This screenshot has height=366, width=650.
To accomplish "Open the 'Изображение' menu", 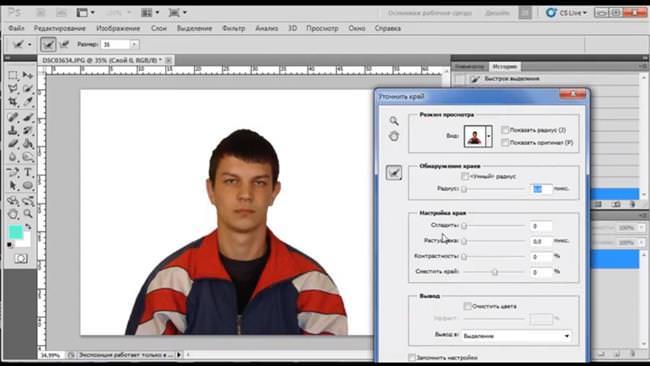I will click(118, 28).
